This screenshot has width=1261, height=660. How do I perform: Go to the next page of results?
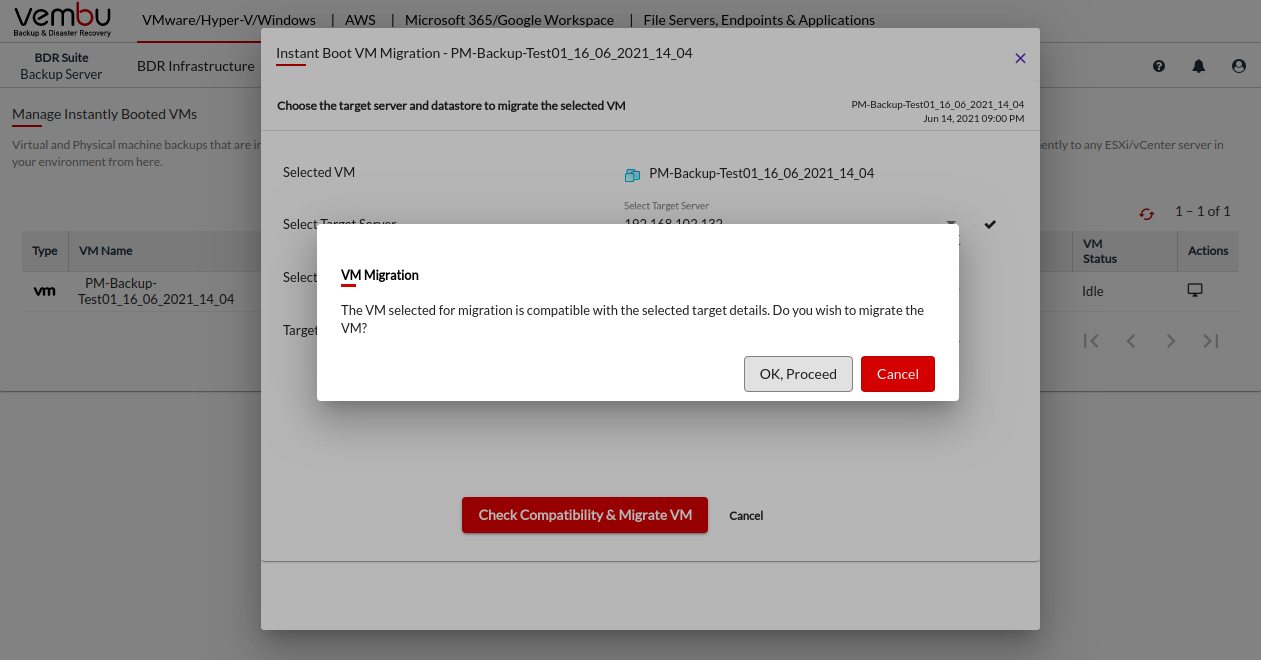click(x=1171, y=341)
